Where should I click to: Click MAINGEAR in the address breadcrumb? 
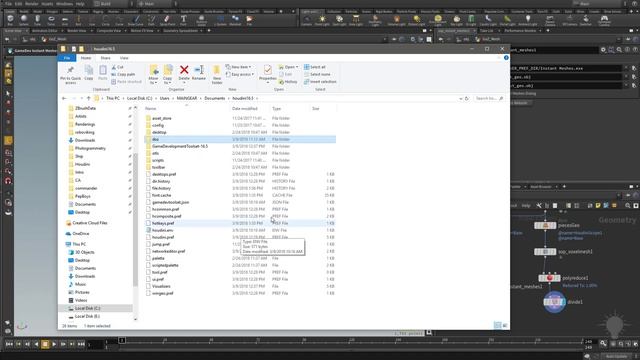coord(187,98)
